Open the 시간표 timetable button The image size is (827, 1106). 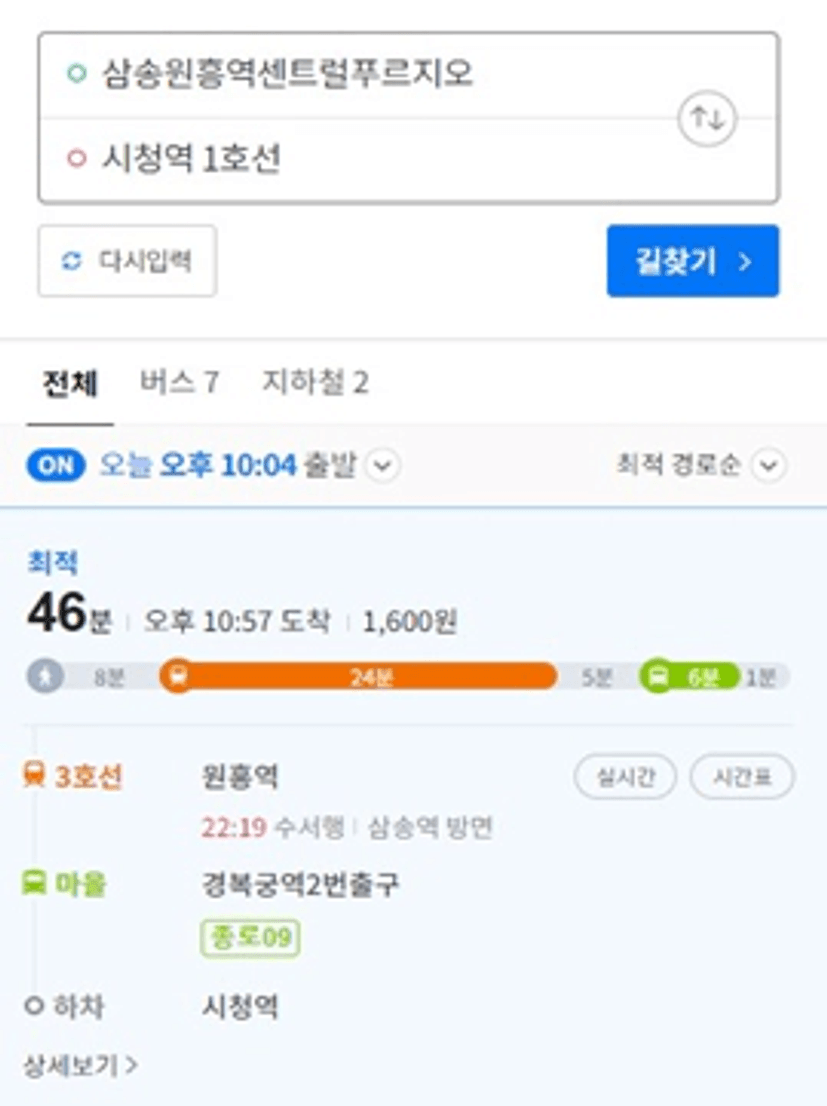pyautogui.click(x=742, y=777)
